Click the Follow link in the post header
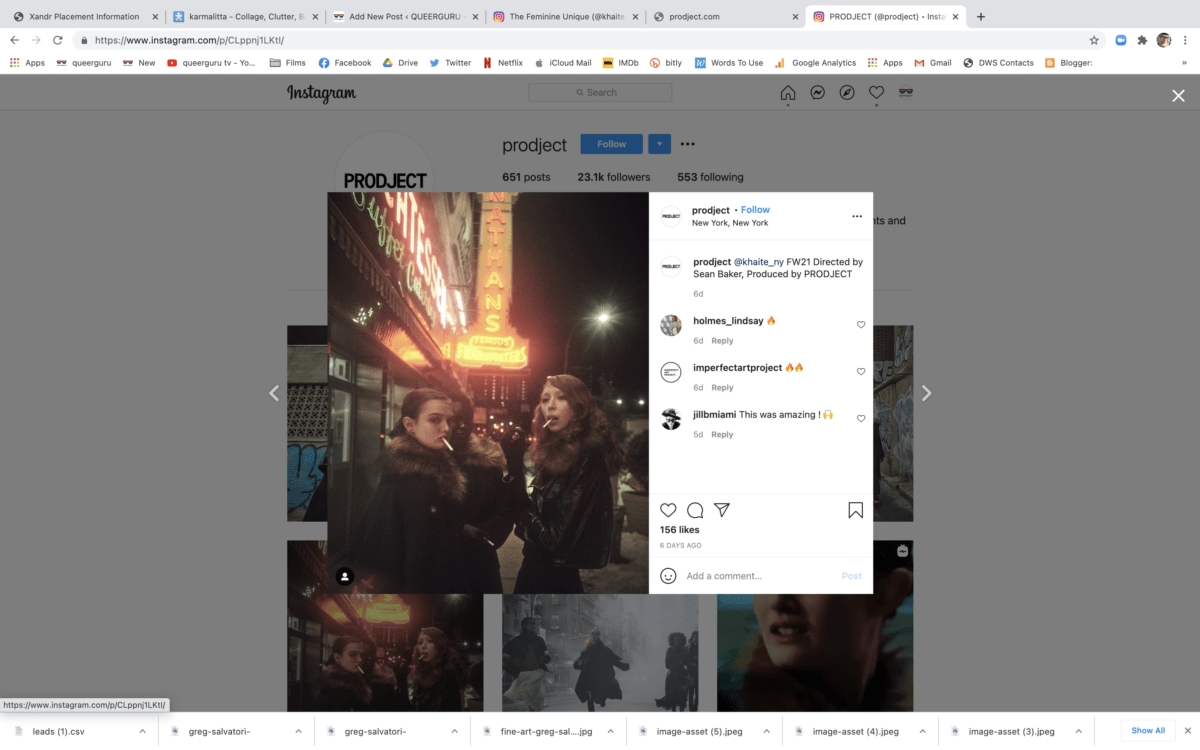 point(755,210)
